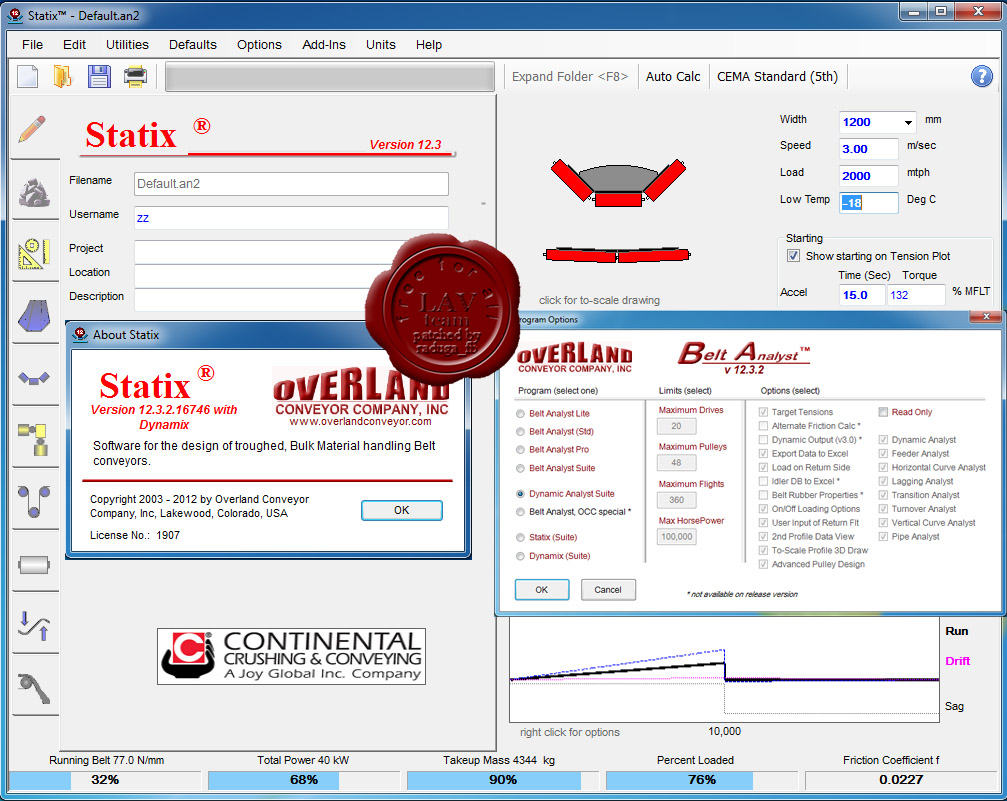
Task: Open the purple hopper chute icon
Action: pos(34,315)
